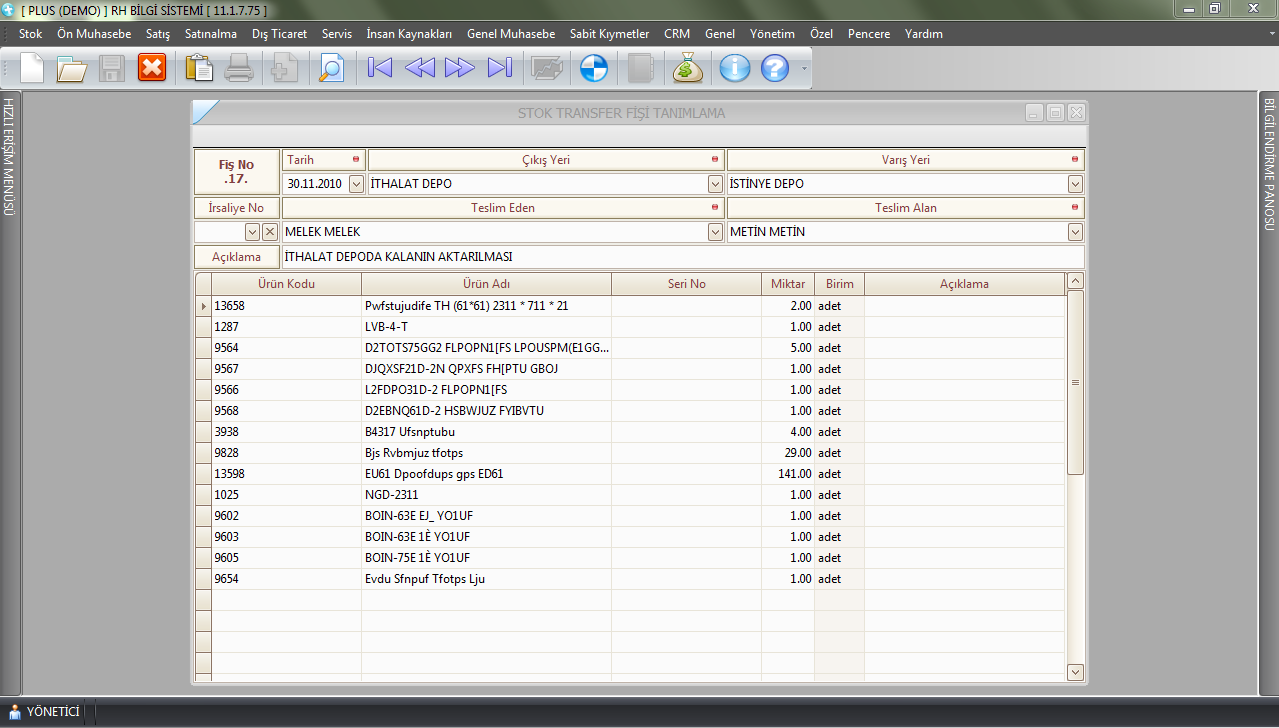
Task: Clear İrsaliye No with X button
Action: tap(270, 232)
